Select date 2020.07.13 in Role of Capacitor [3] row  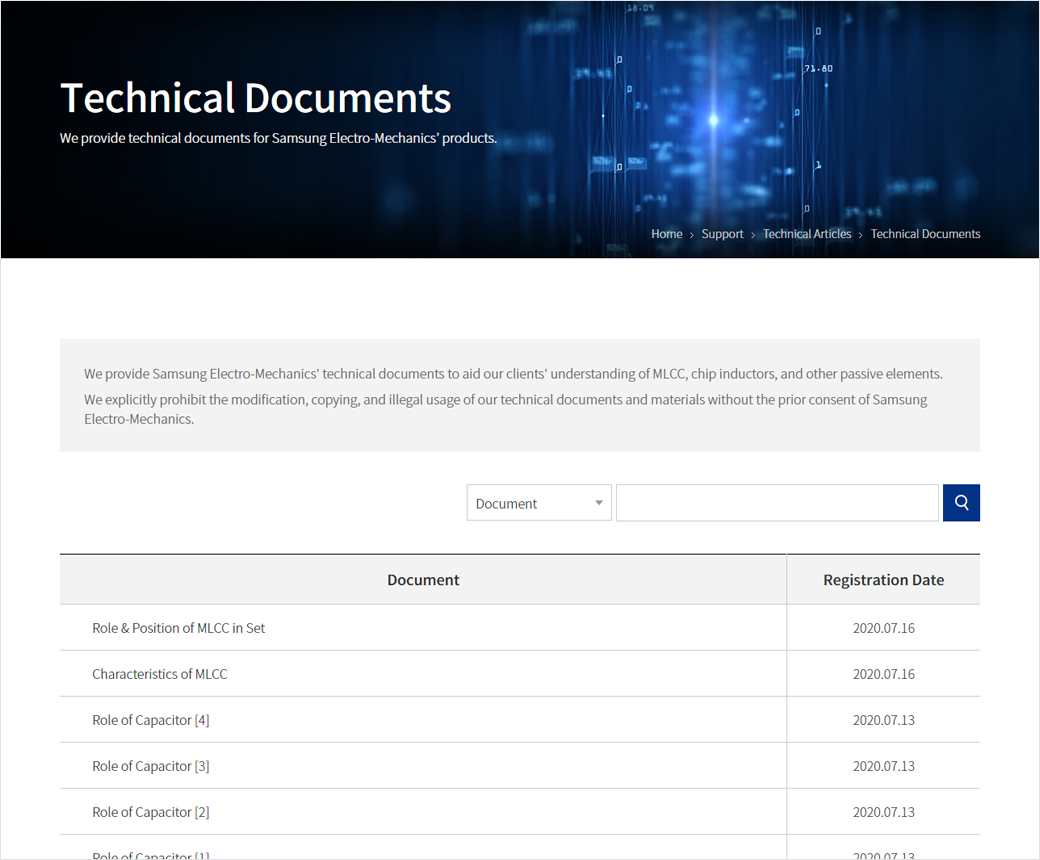(883, 766)
